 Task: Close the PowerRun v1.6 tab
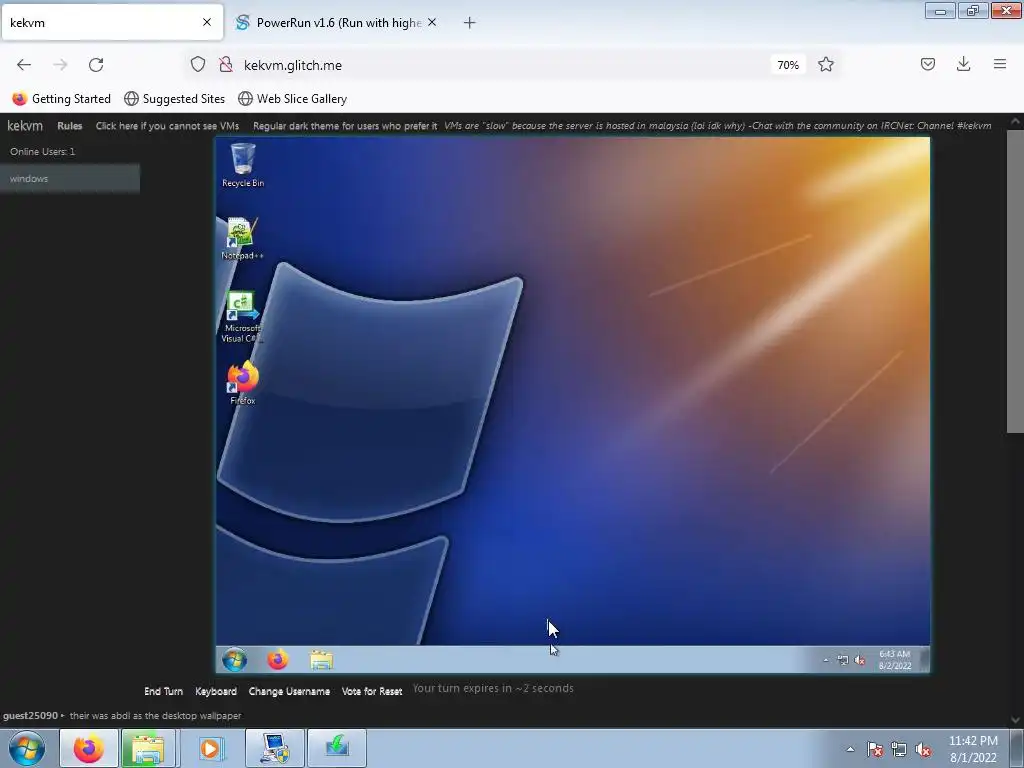[432, 22]
